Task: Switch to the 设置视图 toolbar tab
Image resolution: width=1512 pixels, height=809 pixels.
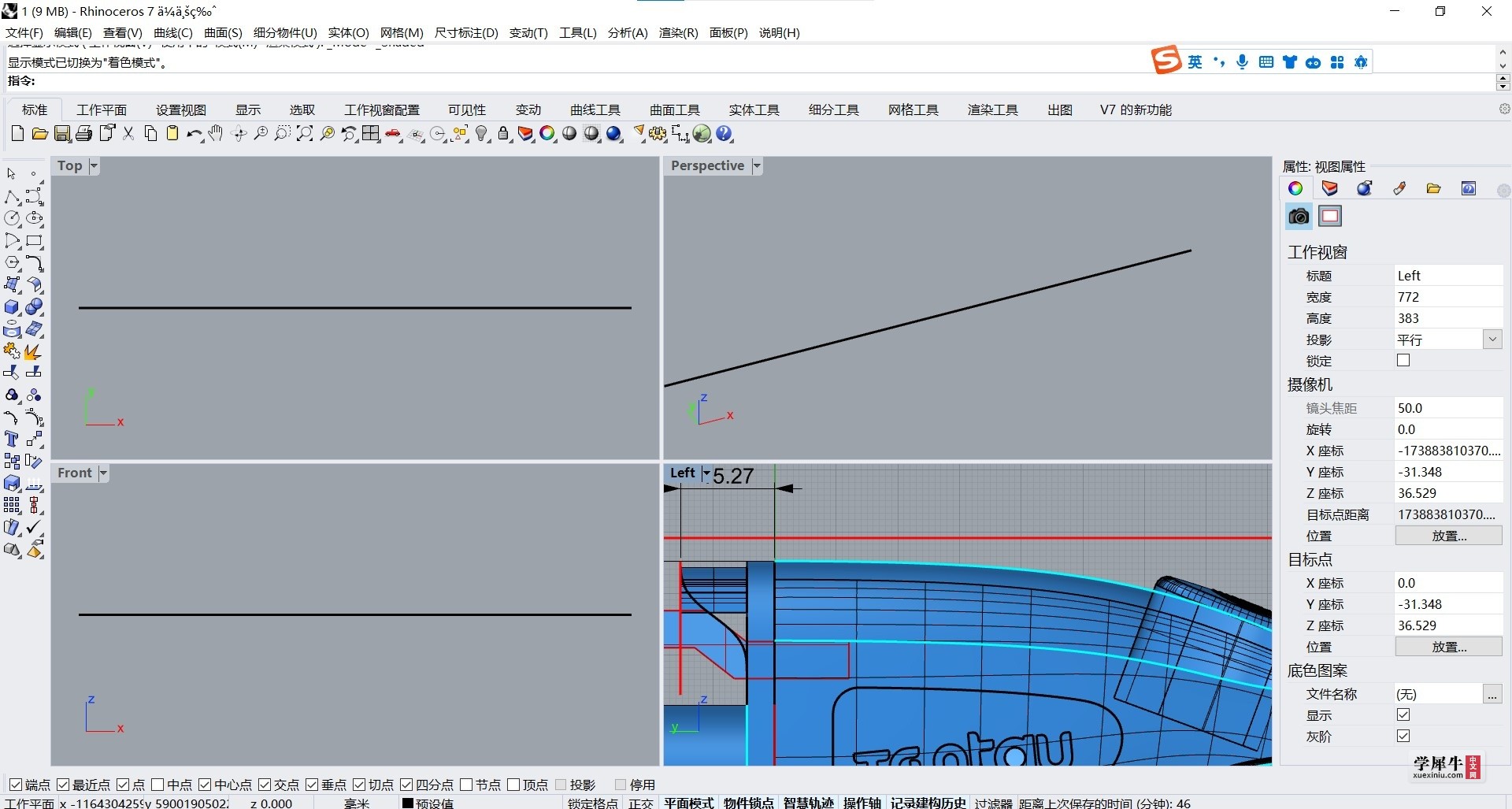Action: tap(181, 109)
